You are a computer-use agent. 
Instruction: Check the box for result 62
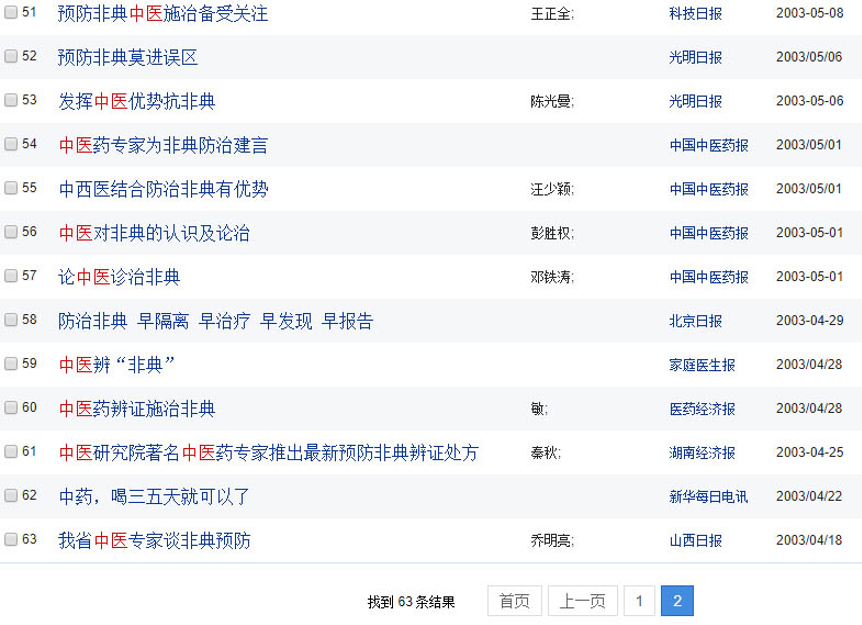tap(11, 496)
